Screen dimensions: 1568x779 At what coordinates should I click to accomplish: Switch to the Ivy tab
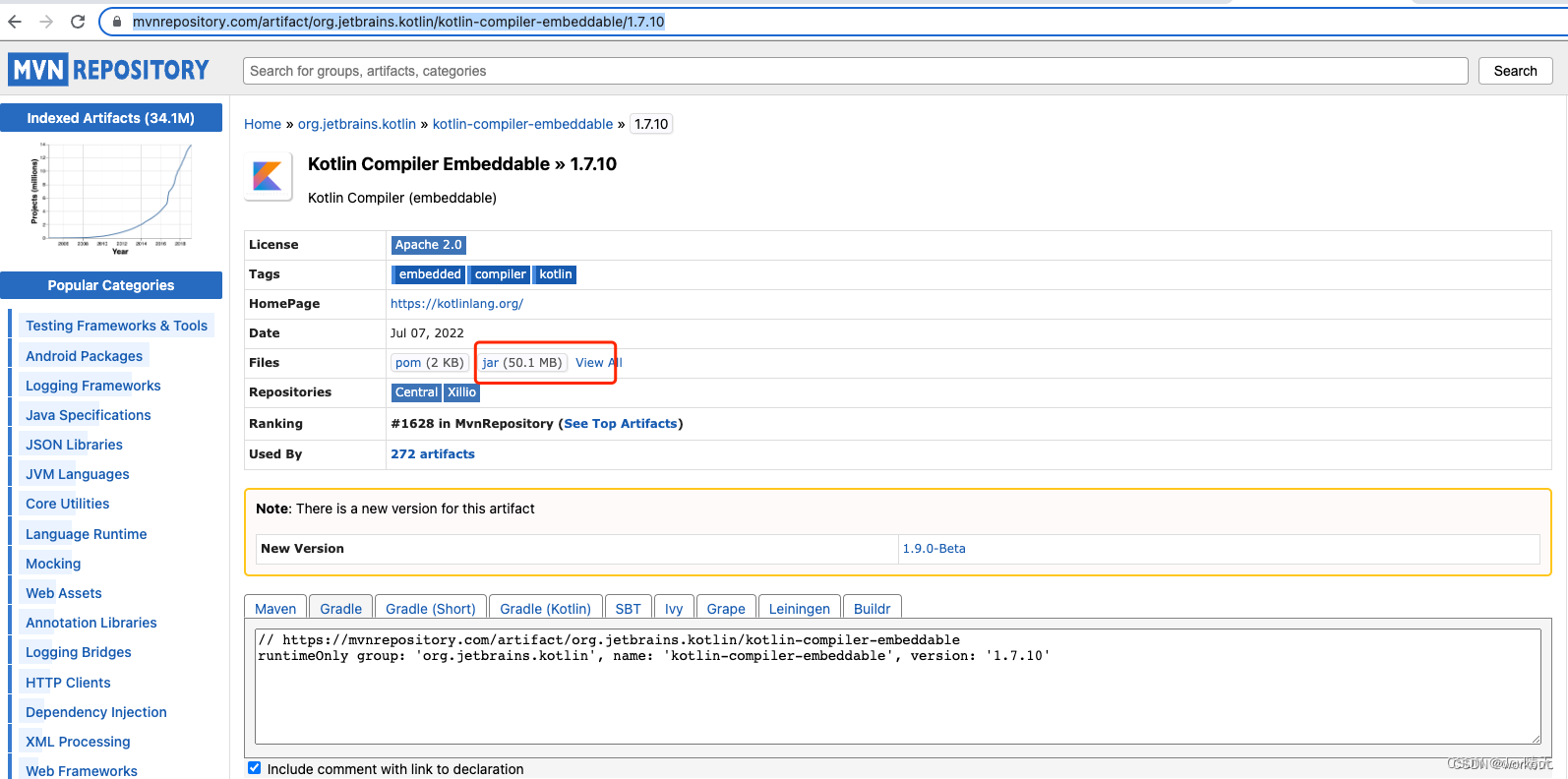click(674, 608)
